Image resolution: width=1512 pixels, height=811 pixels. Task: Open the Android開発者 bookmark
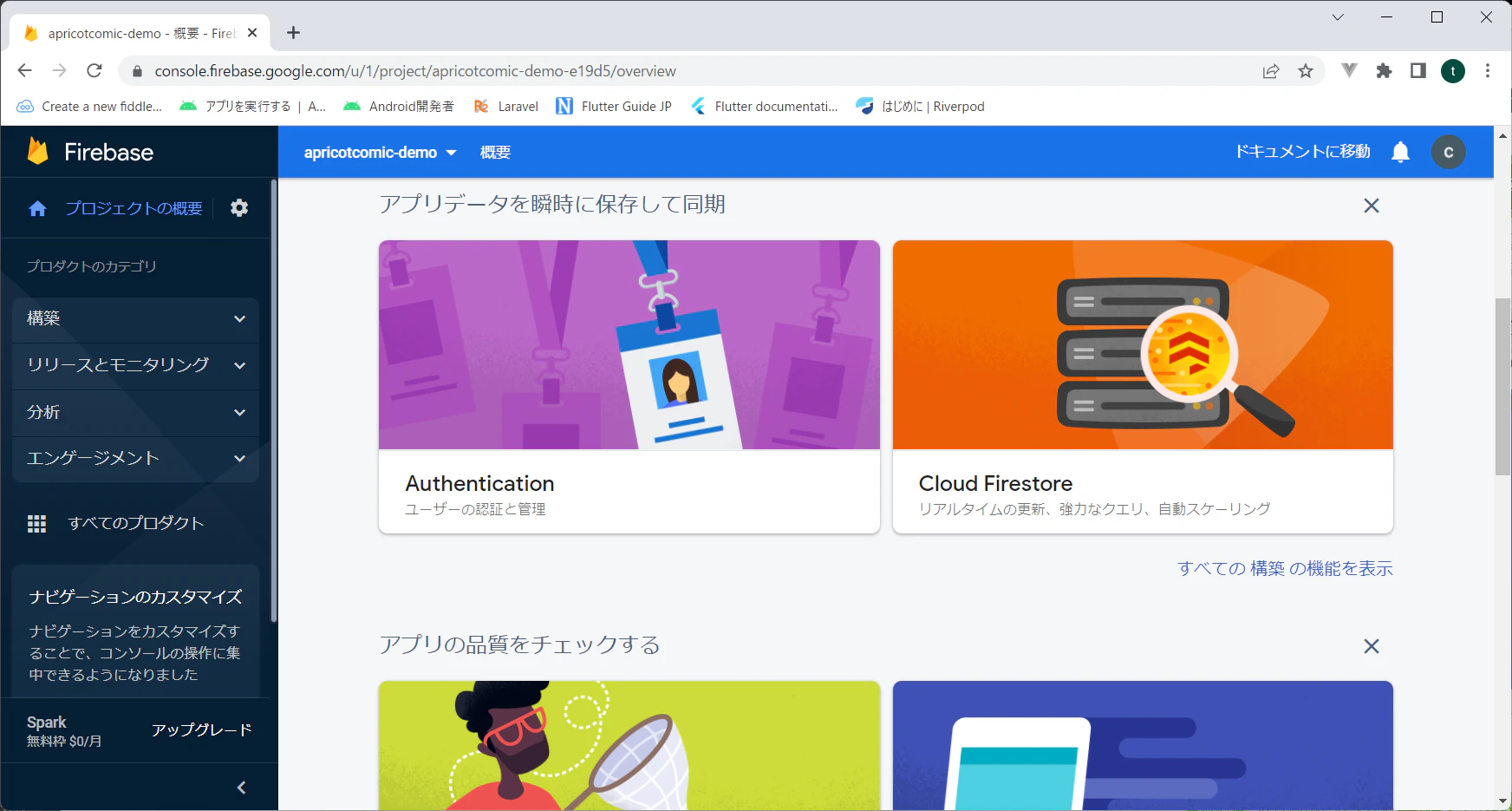399,107
